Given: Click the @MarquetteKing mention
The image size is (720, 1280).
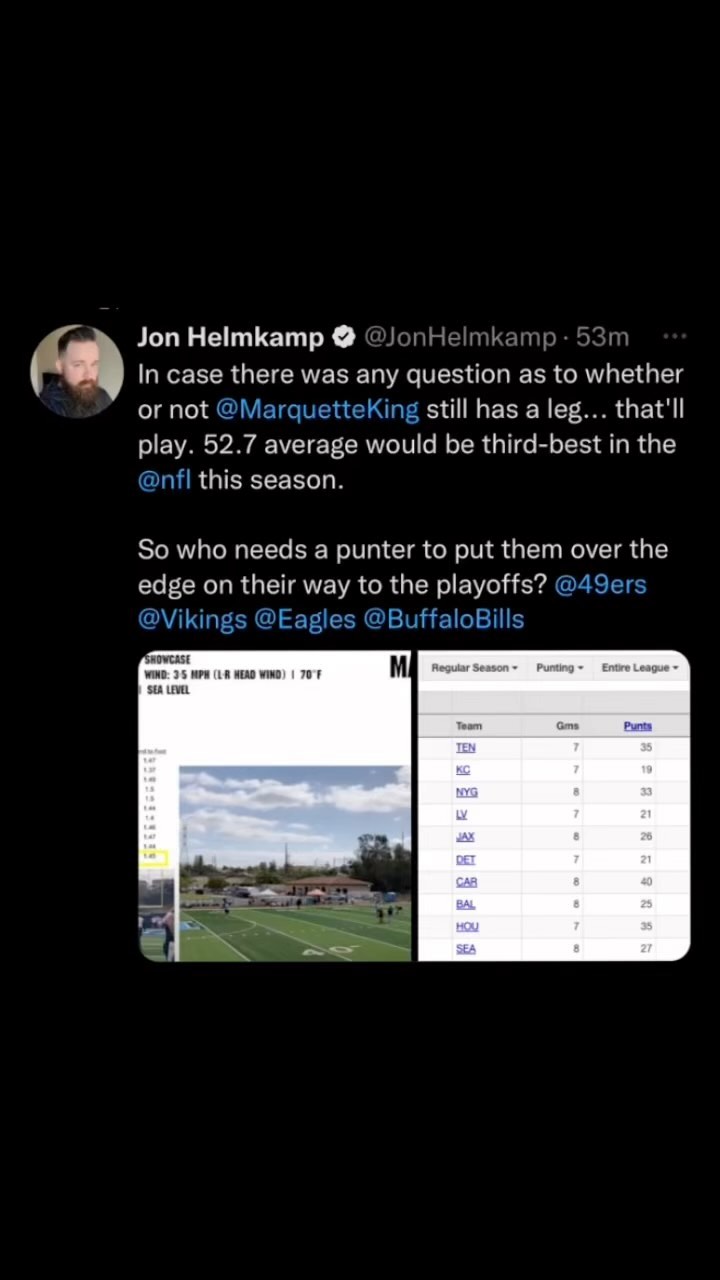Looking at the screenshot, I should click(x=317, y=409).
